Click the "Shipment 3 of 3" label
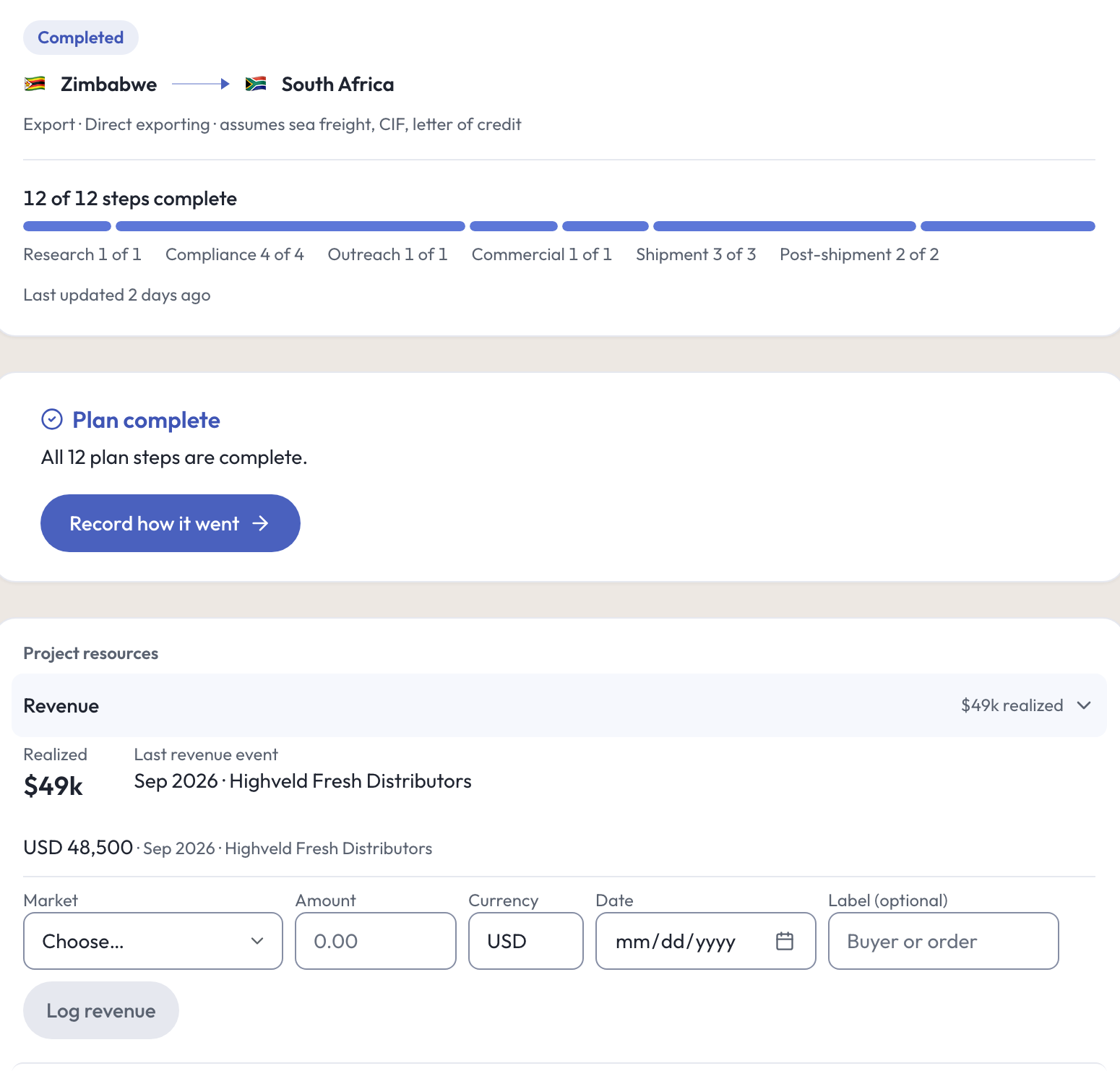The width and height of the screenshot is (1120, 1071). click(696, 254)
